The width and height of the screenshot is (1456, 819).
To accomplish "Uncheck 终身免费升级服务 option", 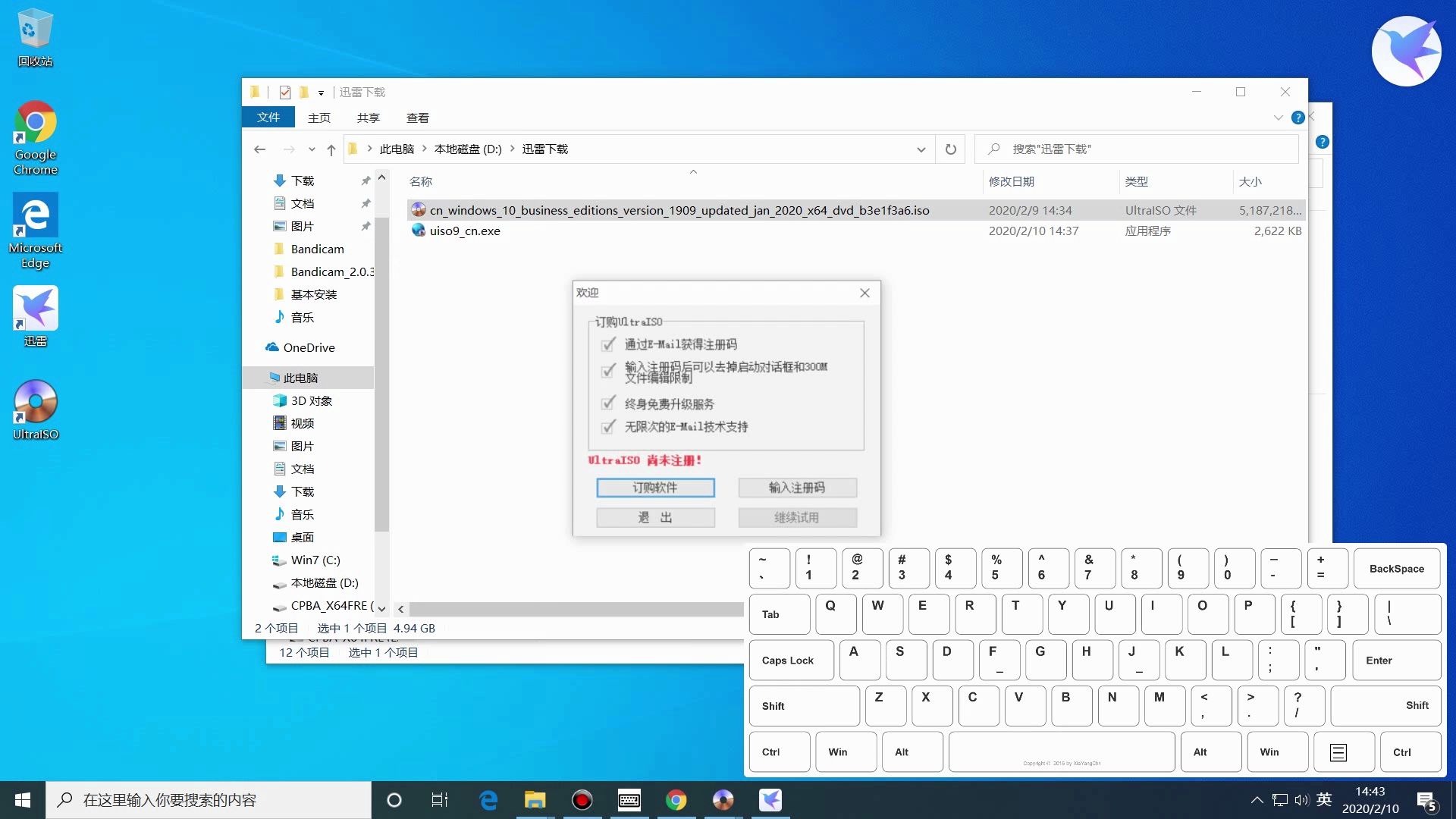I will click(x=609, y=403).
